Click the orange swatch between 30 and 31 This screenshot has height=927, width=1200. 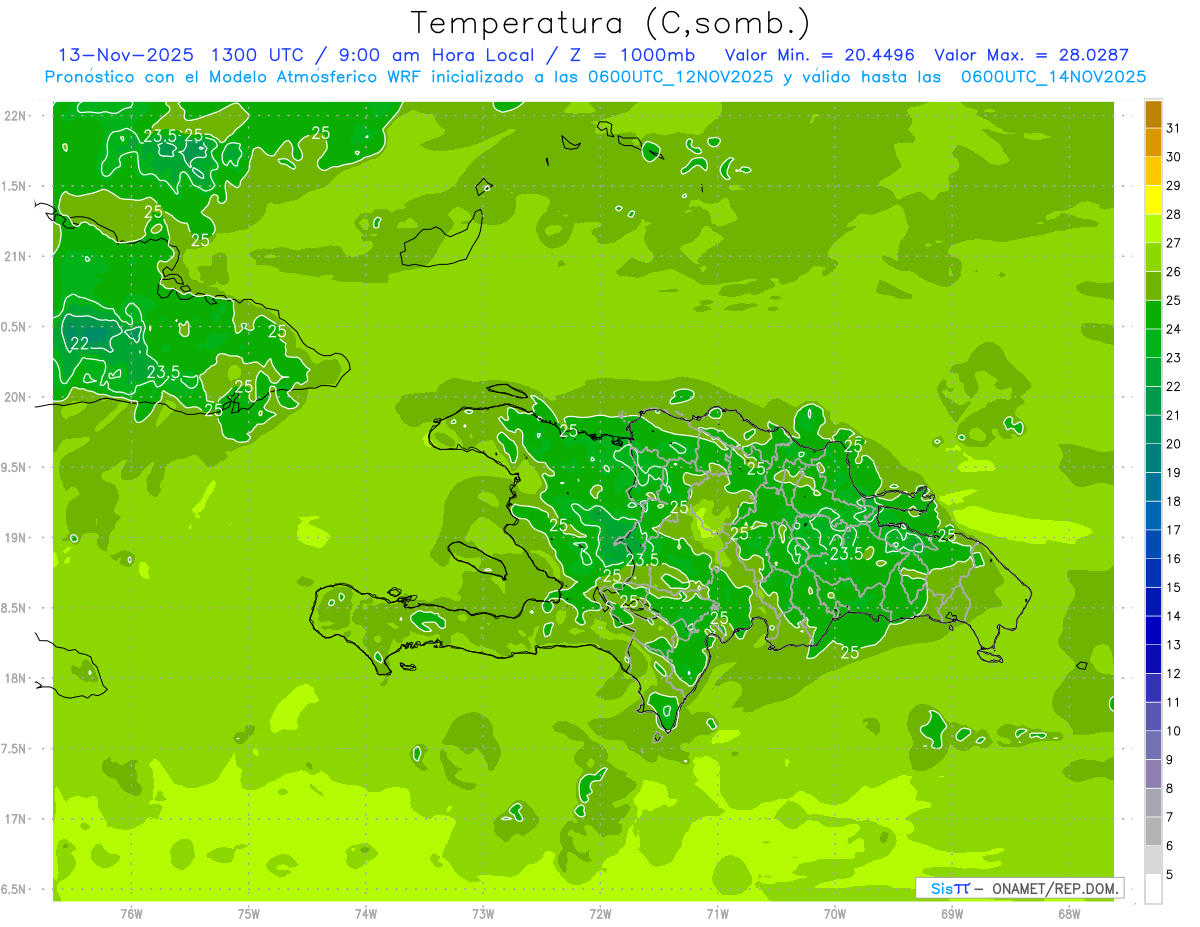(x=1153, y=143)
